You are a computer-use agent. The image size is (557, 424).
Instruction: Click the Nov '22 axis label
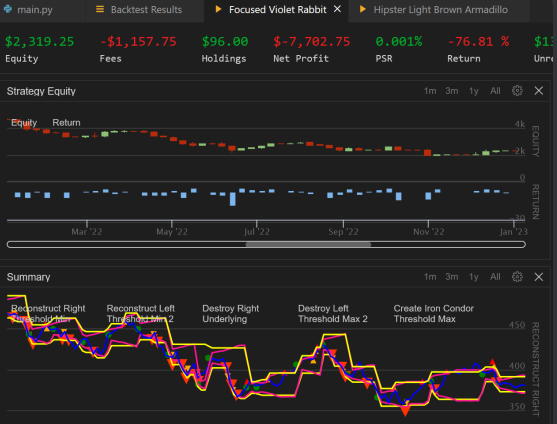click(428, 232)
